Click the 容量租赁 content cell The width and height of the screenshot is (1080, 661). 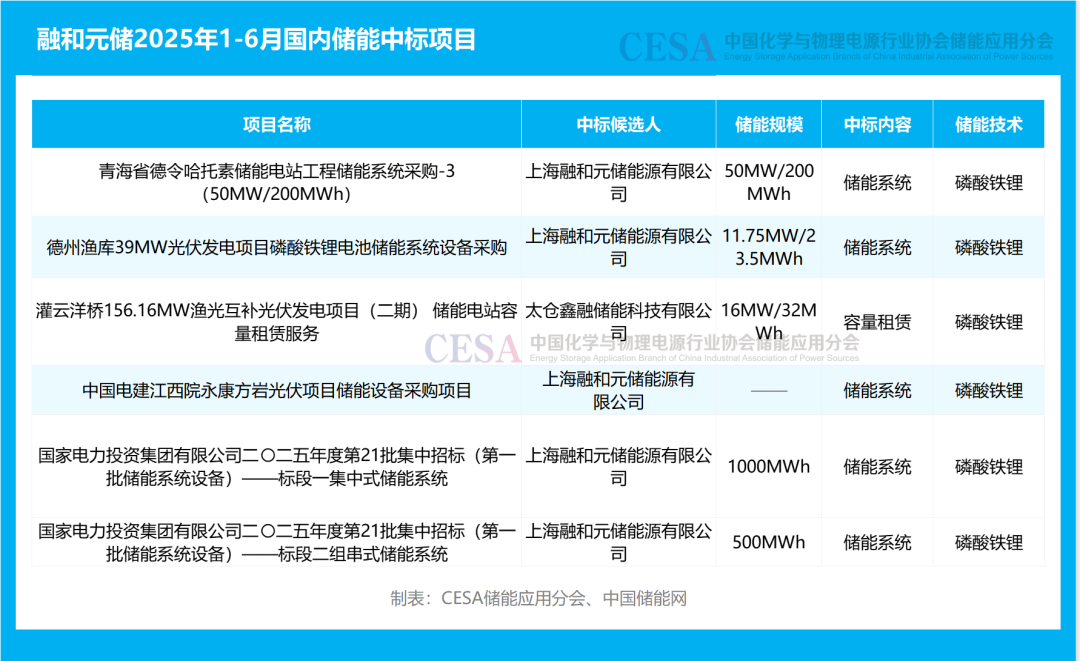[877, 322]
